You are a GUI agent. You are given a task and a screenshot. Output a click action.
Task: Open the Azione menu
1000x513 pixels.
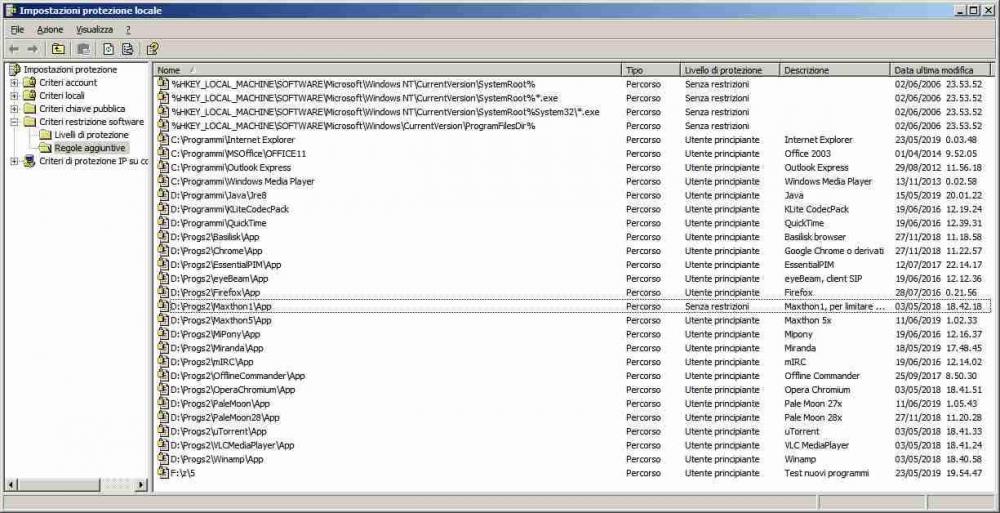point(50,29)
